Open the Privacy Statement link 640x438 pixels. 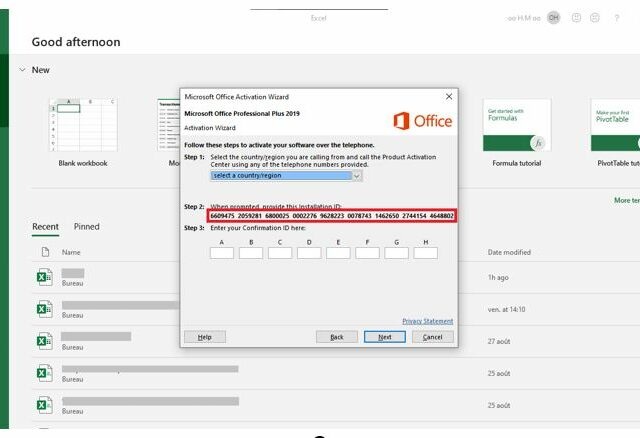(427, 321)
